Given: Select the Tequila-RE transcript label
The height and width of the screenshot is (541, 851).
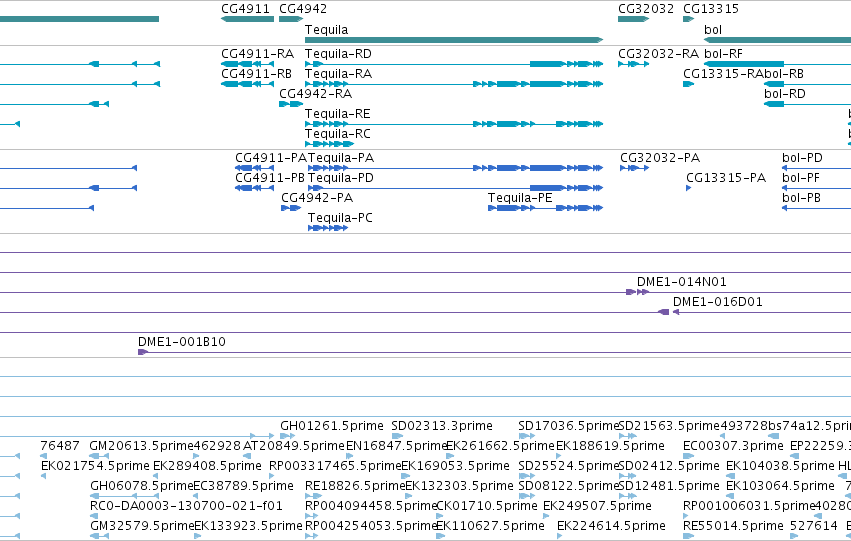Looking at the screenshot, I should (x=338, y=114).
